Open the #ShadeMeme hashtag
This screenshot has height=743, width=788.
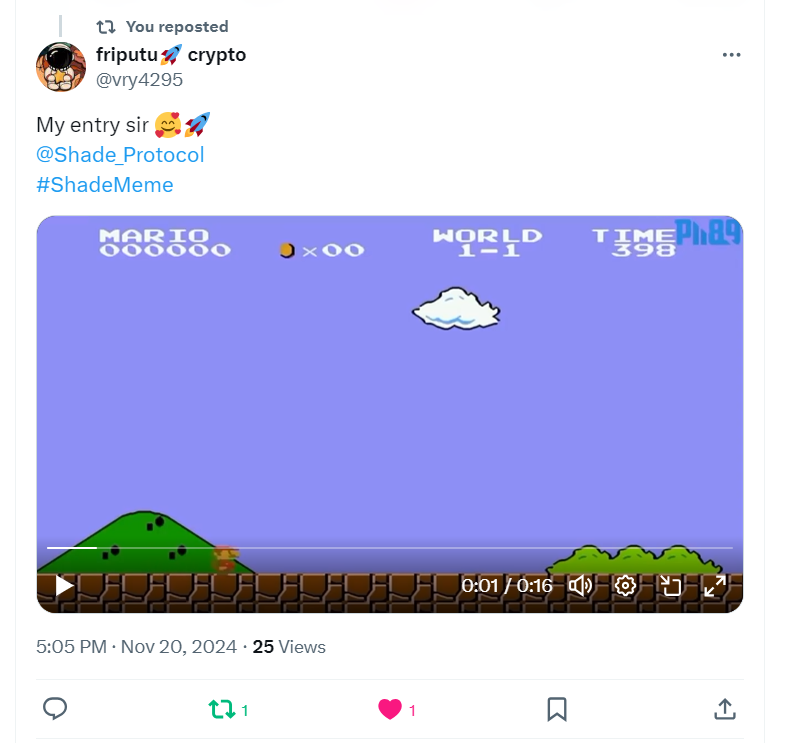105,185
